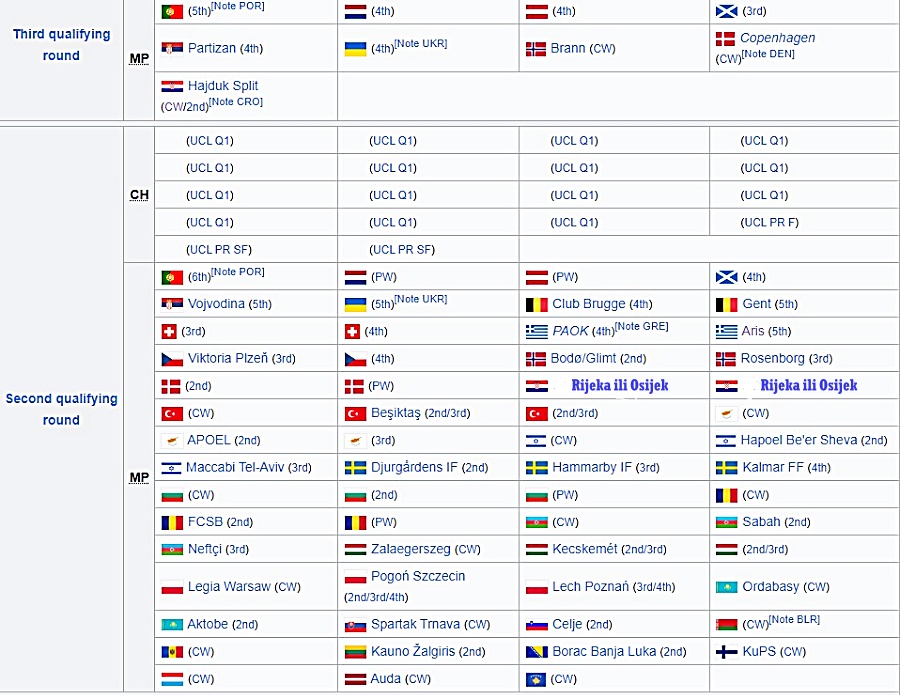900x695 pixels.
Task: Follow the Note CRO reference link
Action: tap(236, 102)
